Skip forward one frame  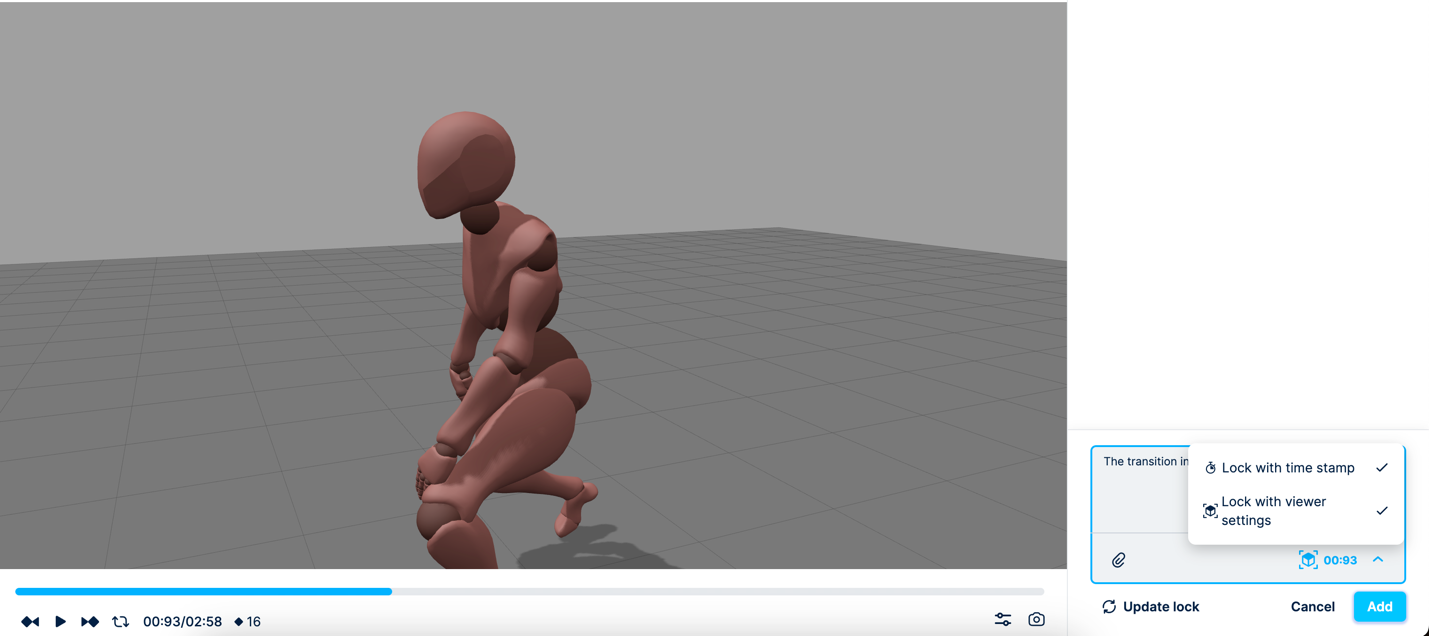click(x=90, y=621)
